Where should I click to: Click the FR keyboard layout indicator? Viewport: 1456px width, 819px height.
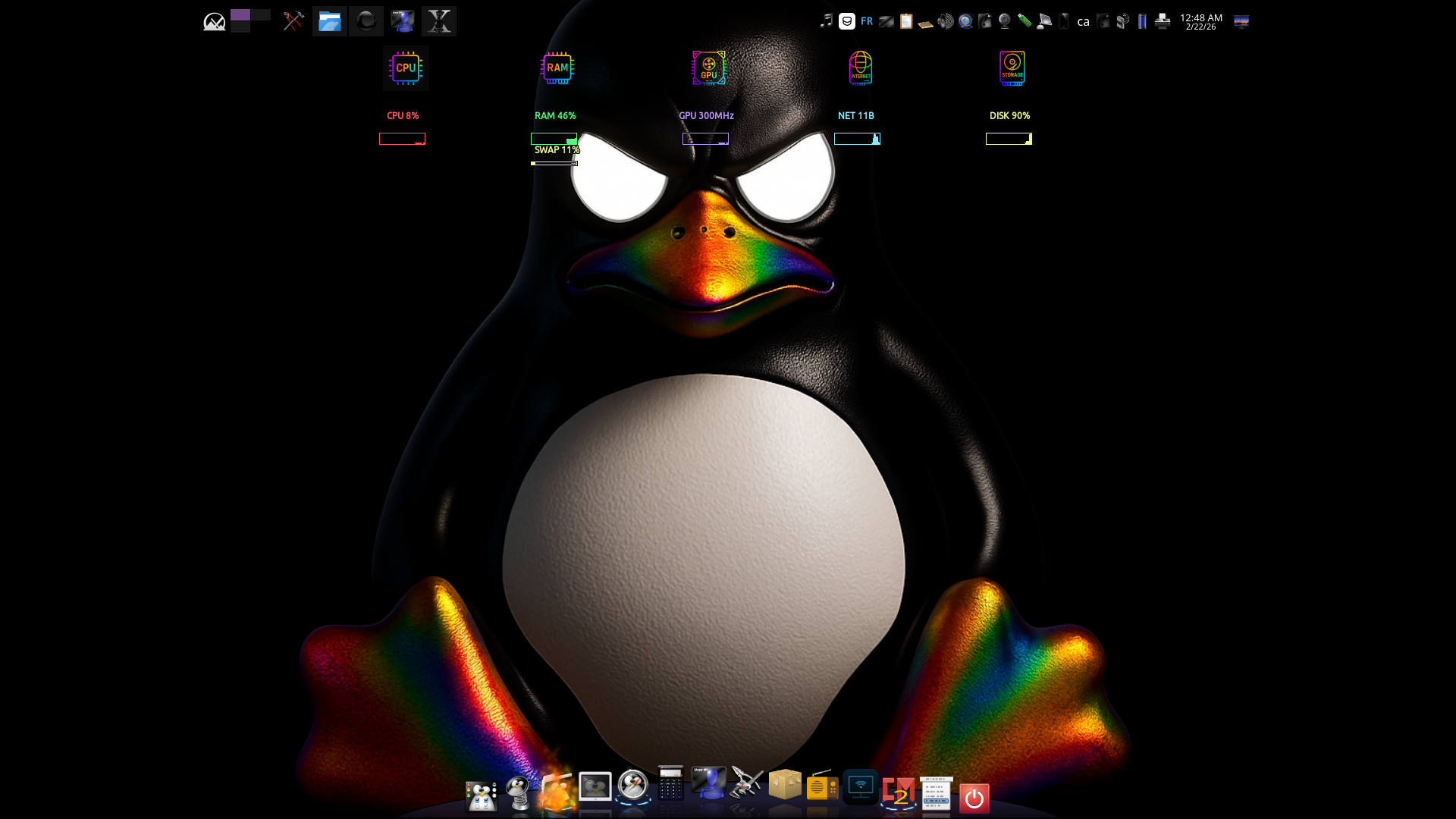867,21
